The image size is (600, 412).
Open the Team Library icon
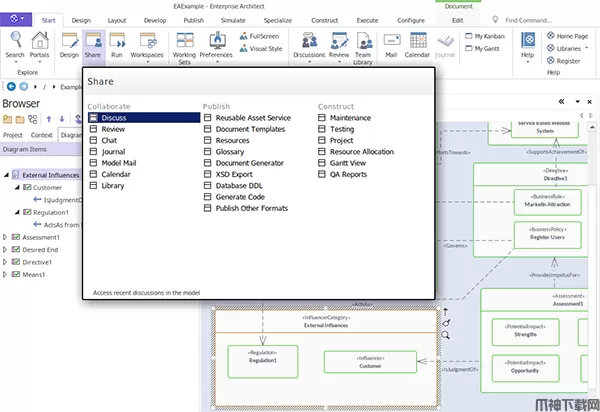[x=363, y=46]
